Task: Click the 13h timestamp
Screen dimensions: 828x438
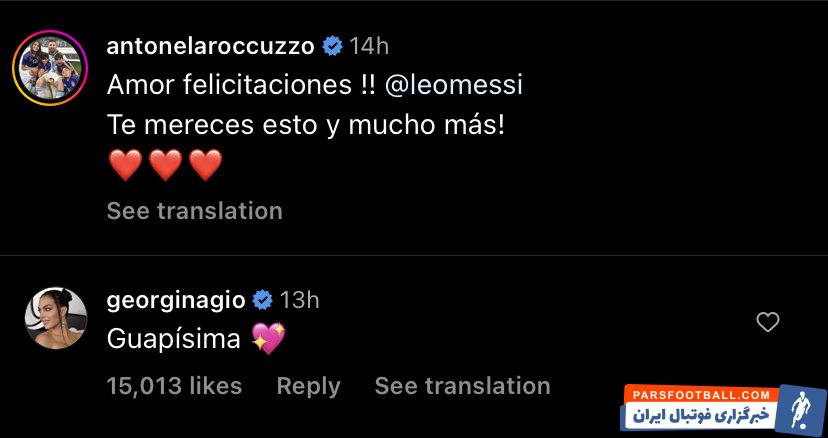Action: pos(299,299)
